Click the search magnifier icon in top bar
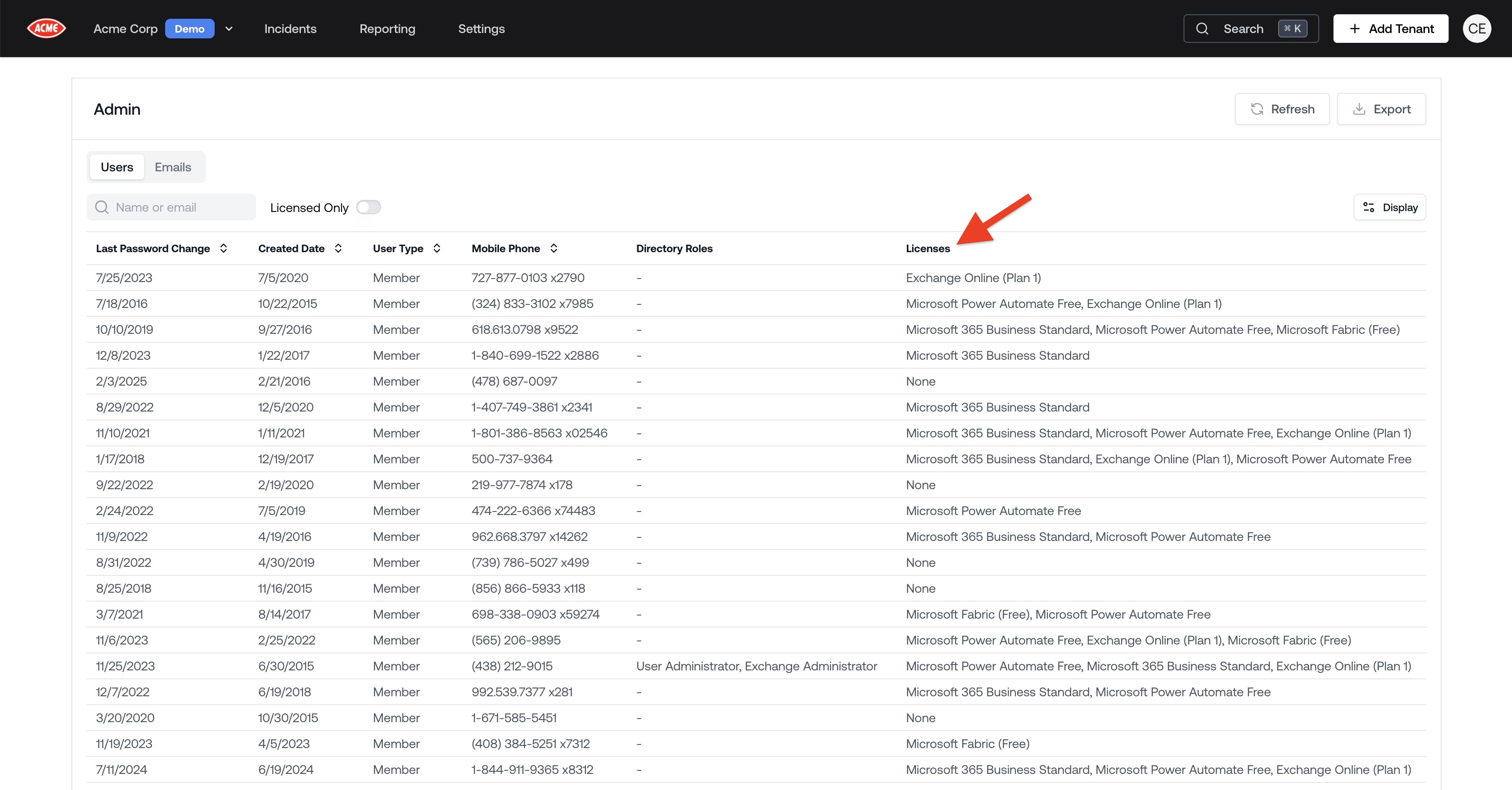This screenshot has height=790, width=1512. click(x=1202, y=29)
